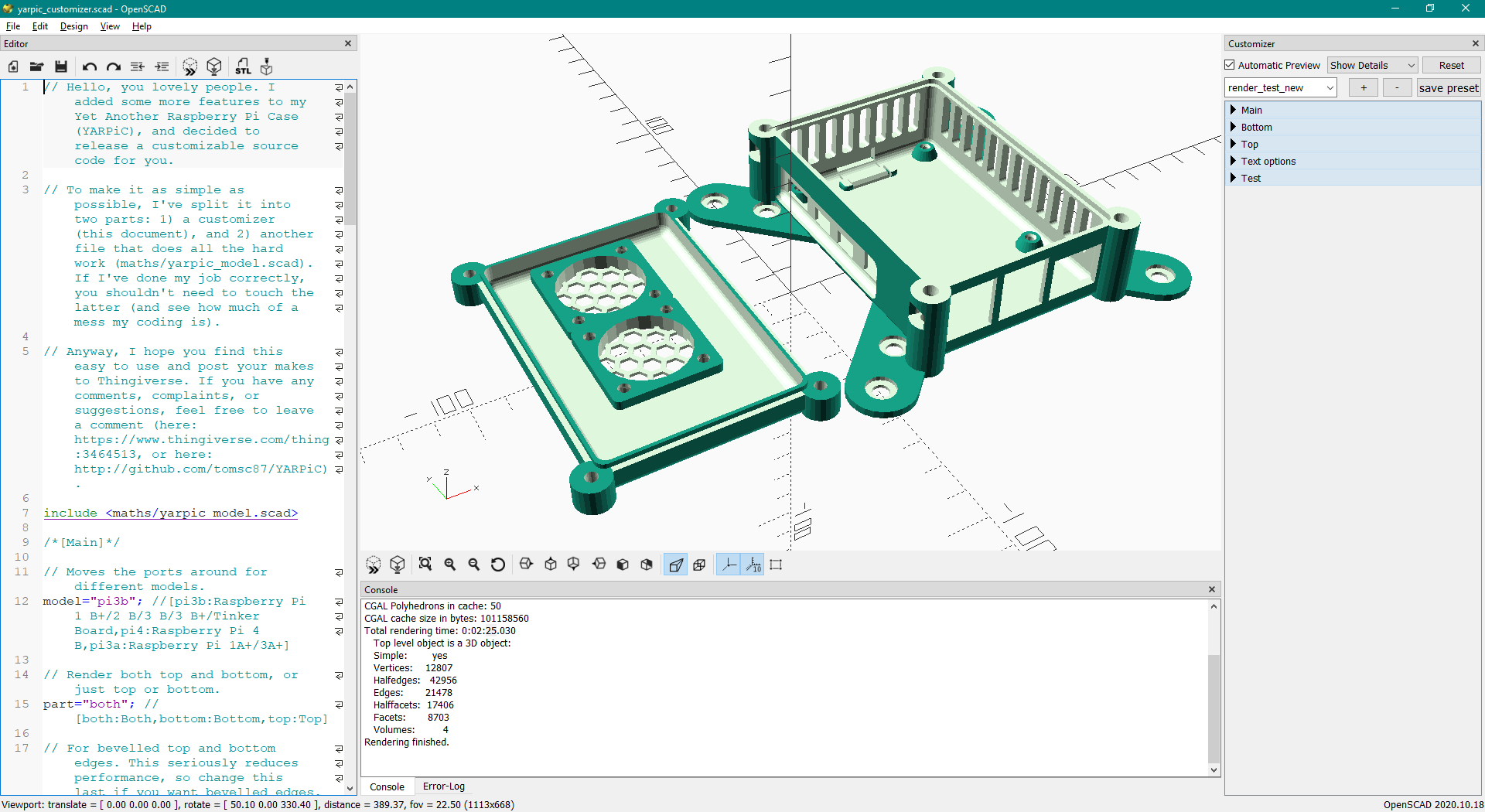Reset the view with the circular arrow icon
This screenshot has width=1485, height=812.
(498, 565)
